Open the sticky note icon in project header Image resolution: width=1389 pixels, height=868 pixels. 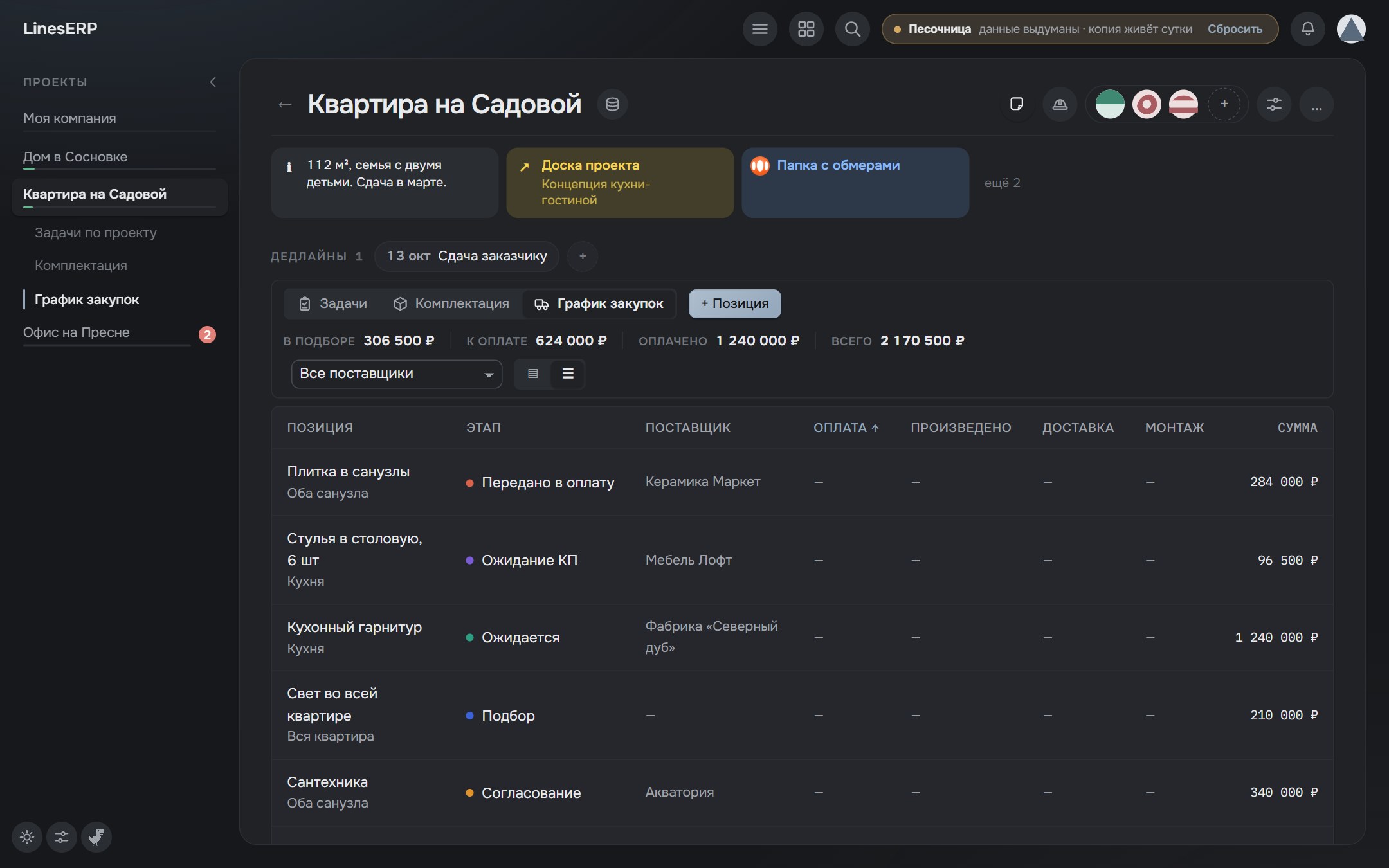pos(1017,104)
